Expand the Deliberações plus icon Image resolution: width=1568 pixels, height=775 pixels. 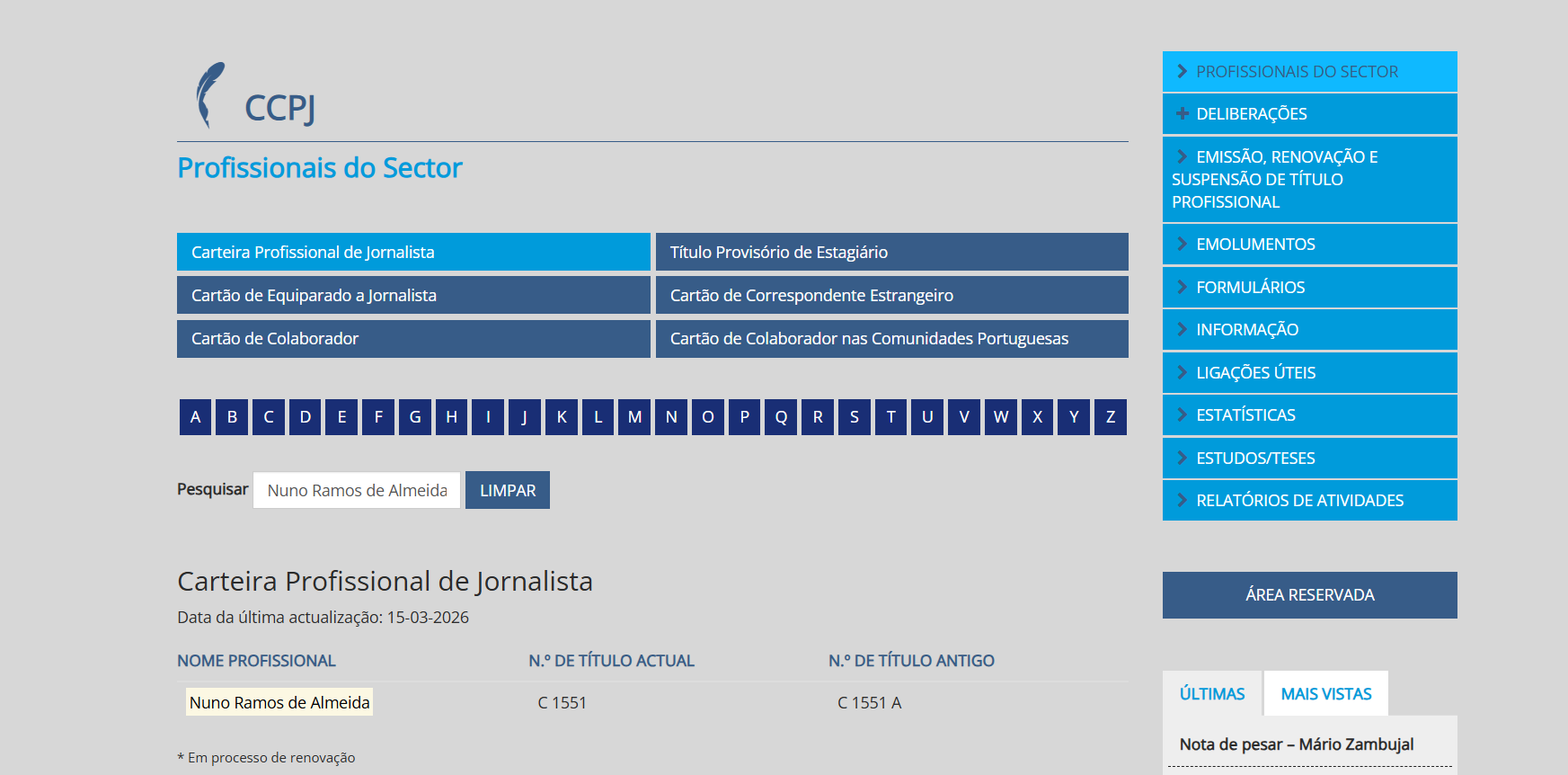1182,114
